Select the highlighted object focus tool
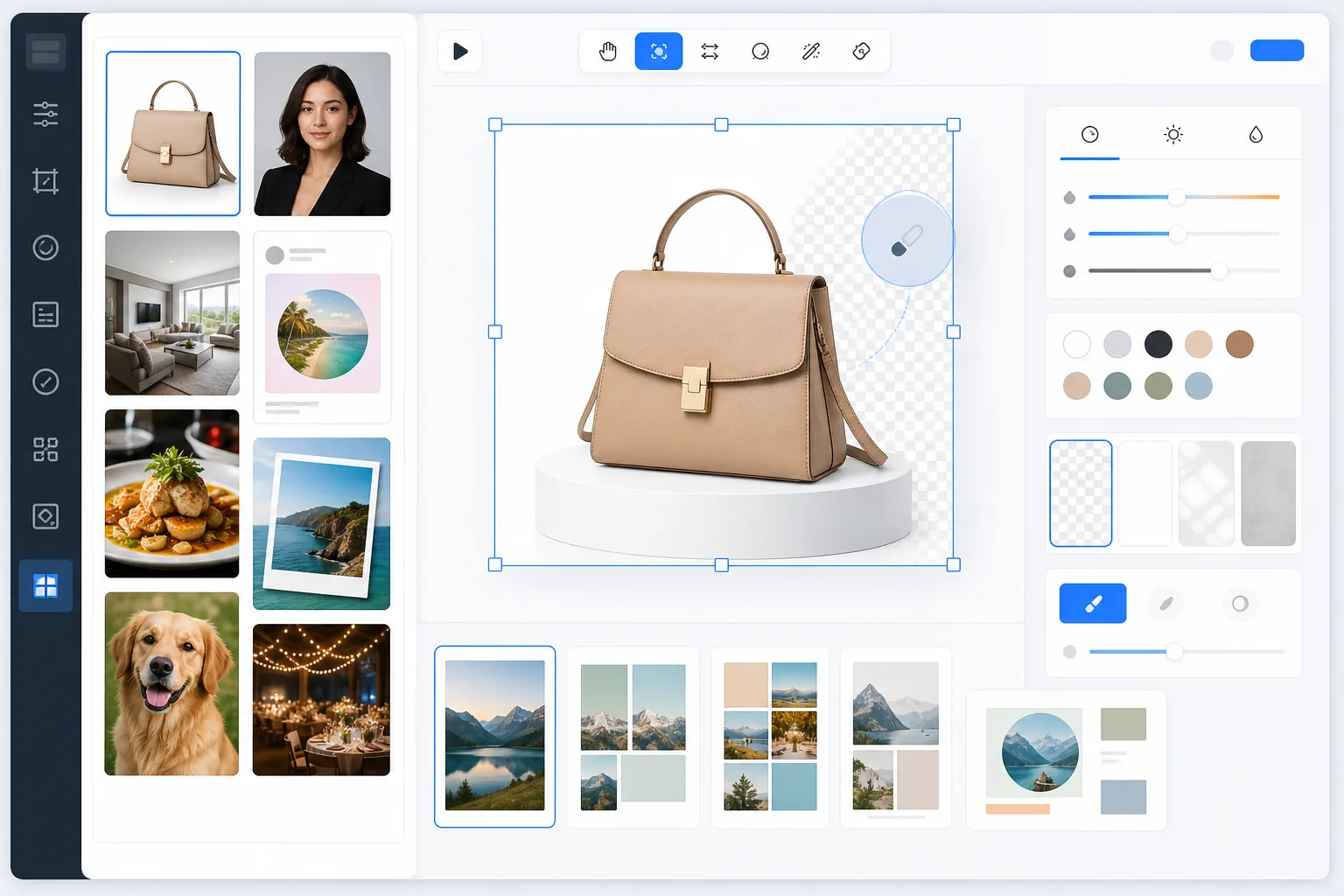 [x=659, y=52]
